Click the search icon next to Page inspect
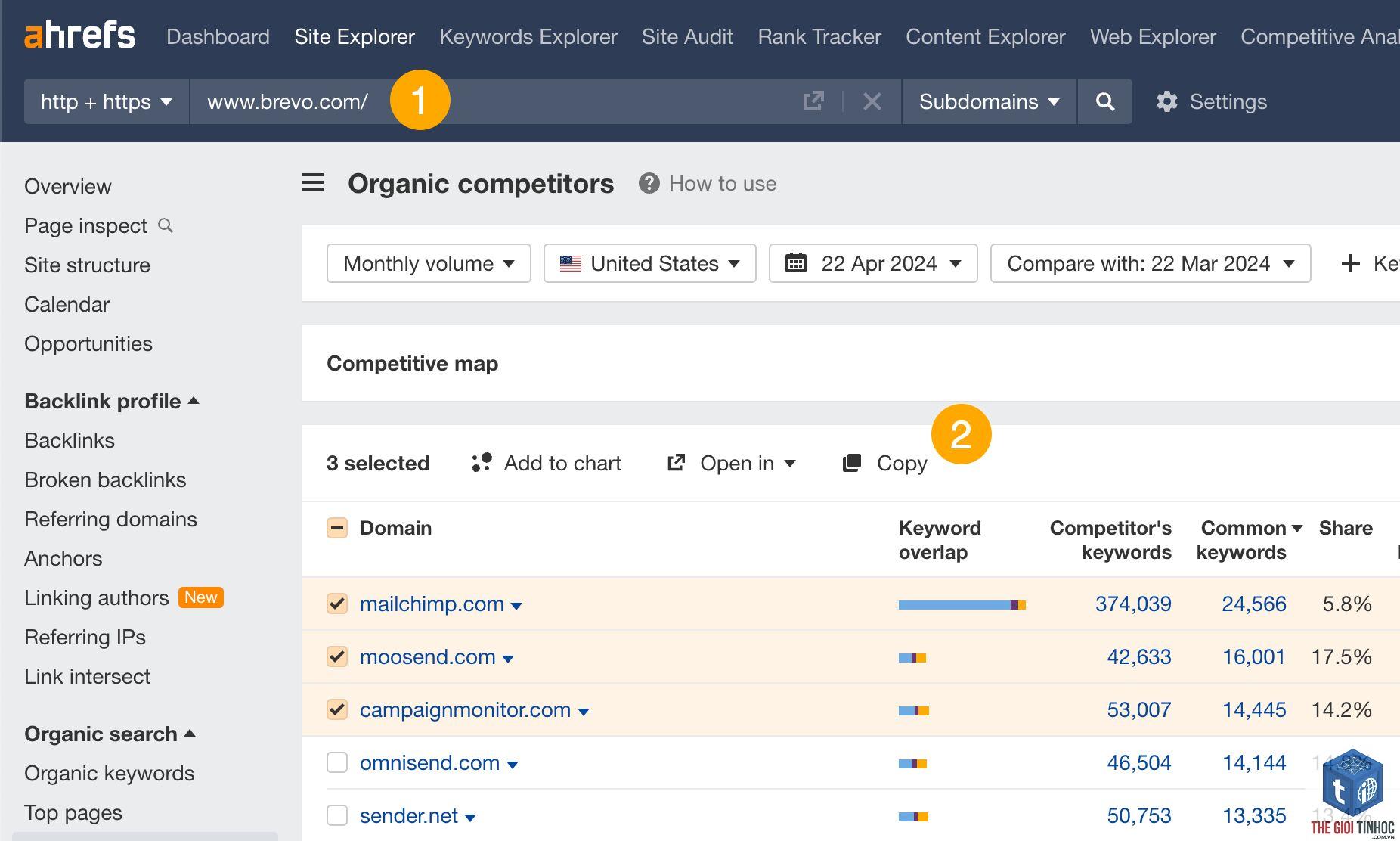 166,225
